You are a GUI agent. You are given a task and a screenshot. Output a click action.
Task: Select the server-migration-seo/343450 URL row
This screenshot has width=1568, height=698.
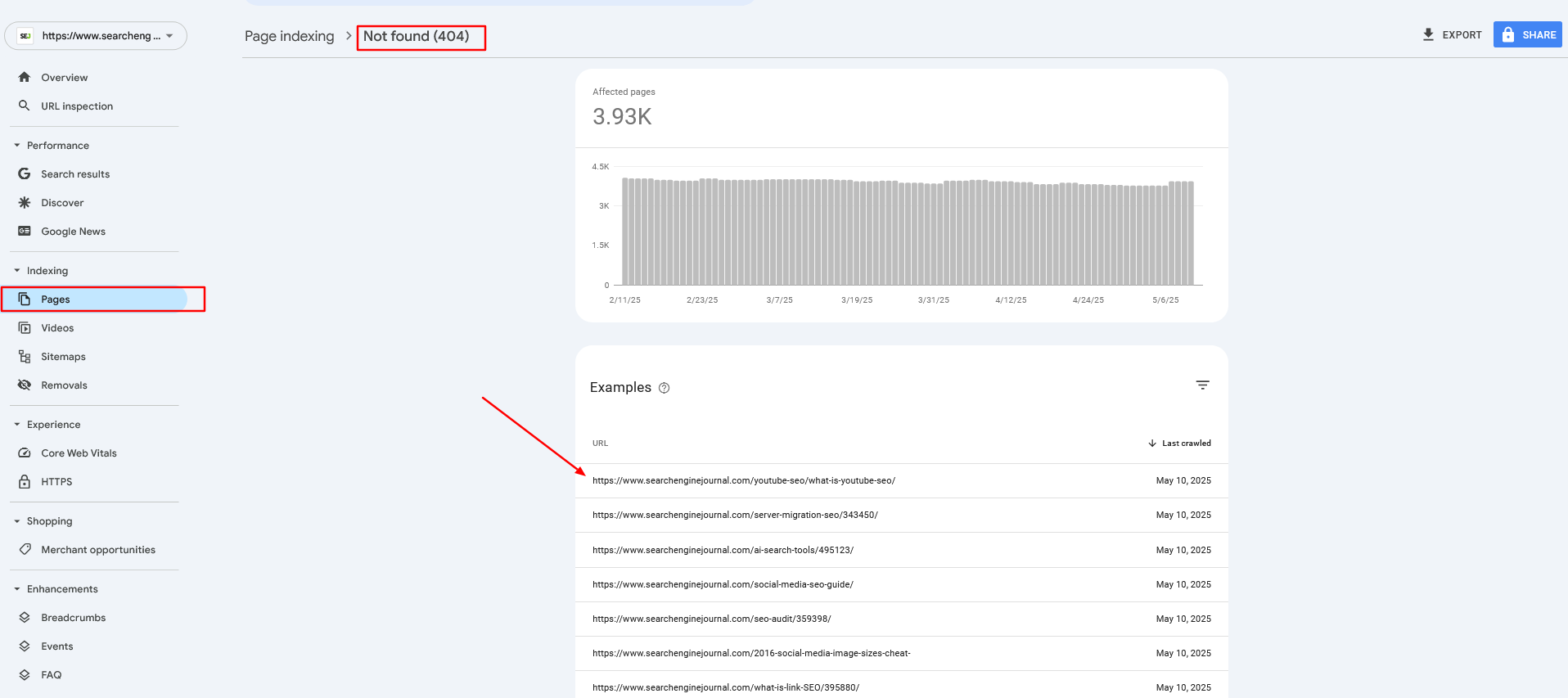click(x=901, y=515)
